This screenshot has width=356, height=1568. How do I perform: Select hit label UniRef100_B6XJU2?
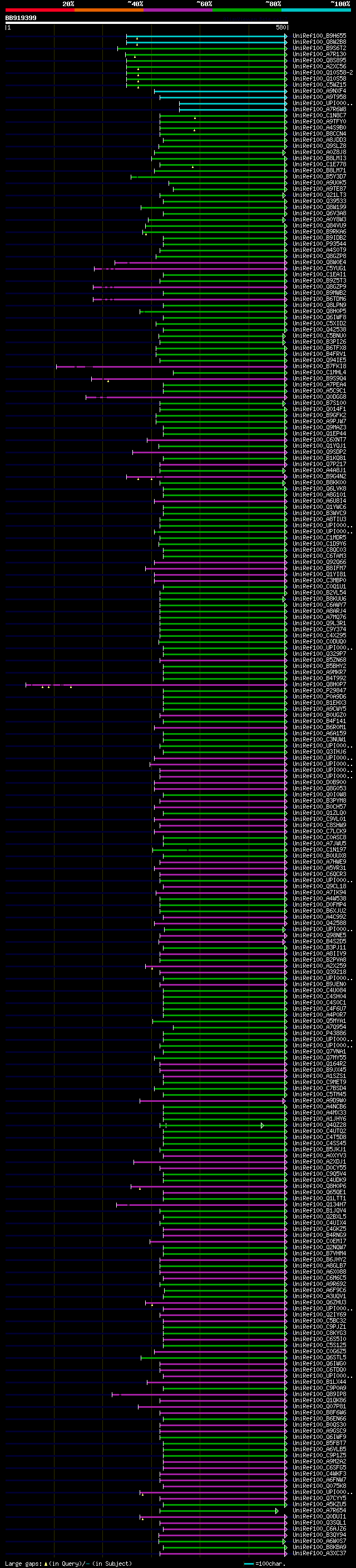(x=319, y=911)
